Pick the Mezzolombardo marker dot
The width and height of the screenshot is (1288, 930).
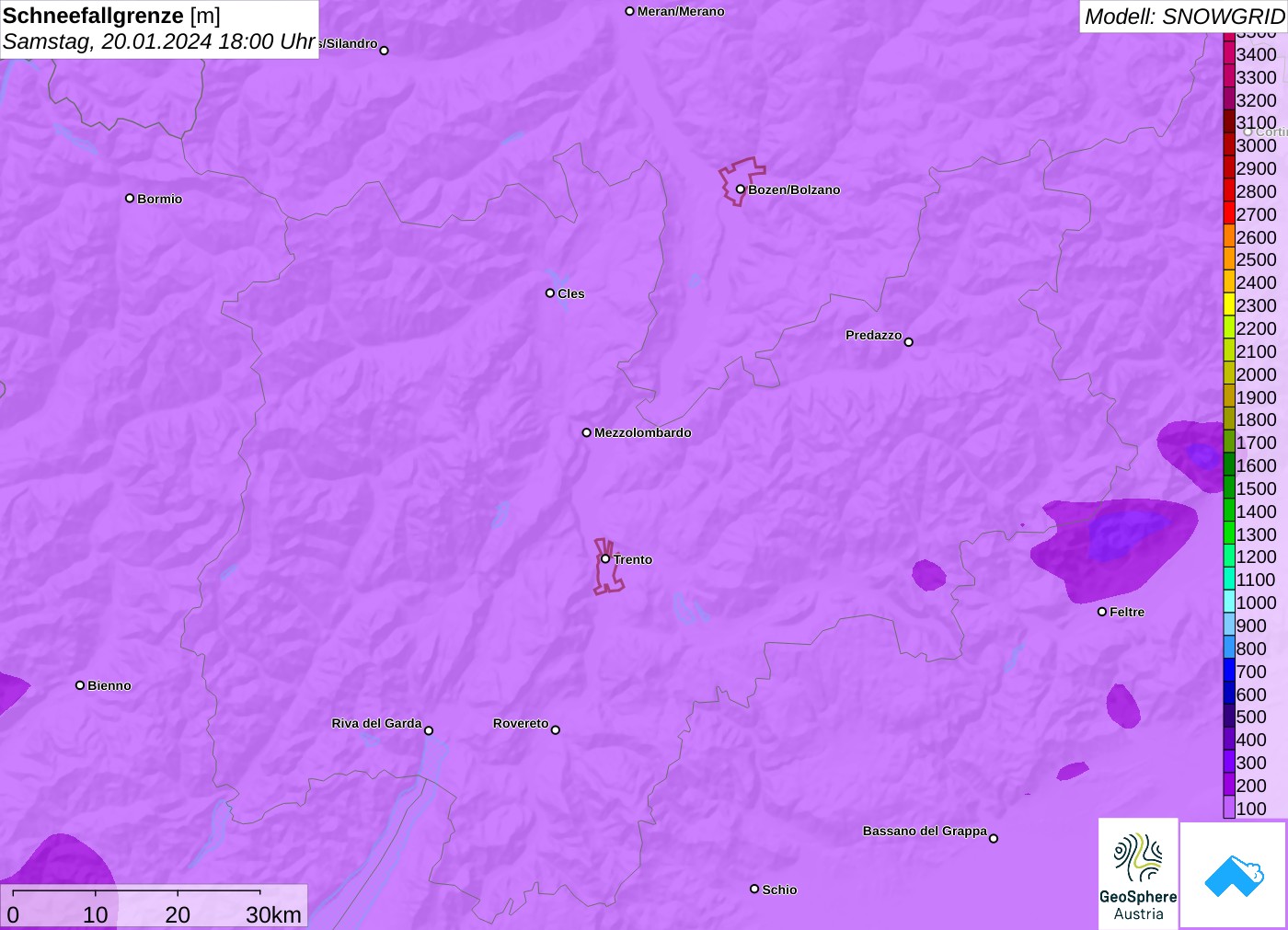(587, 432)
